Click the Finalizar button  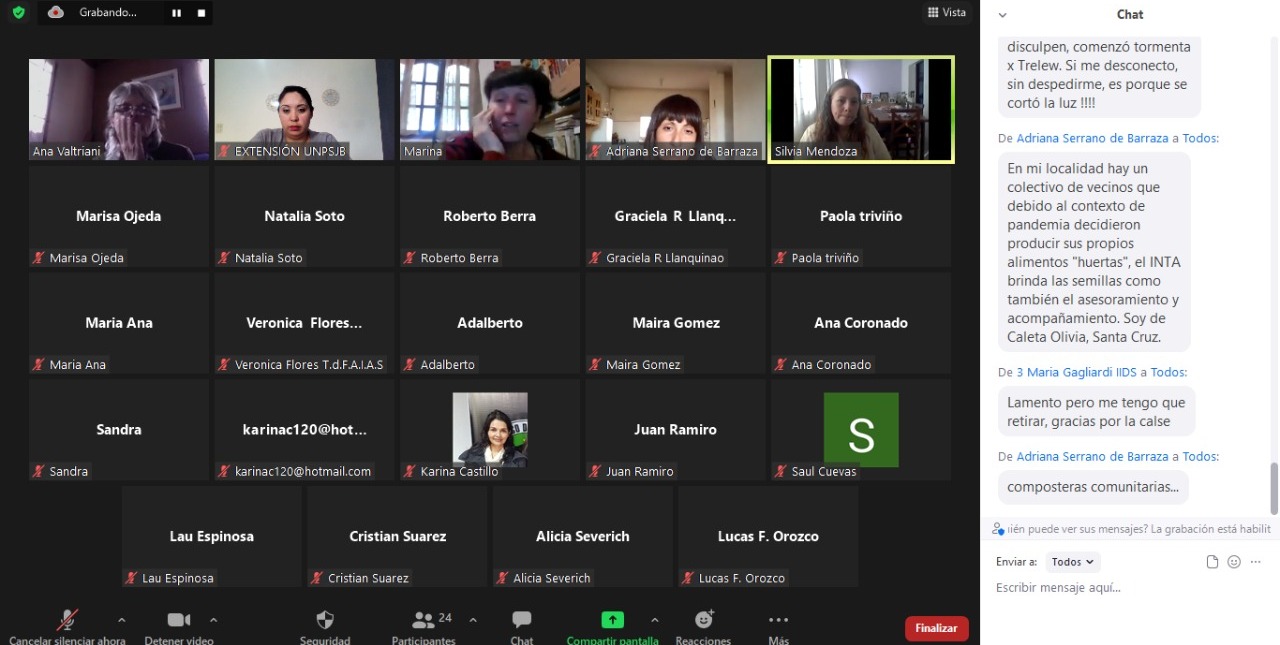pyautogui.click(x=936, y=628)
